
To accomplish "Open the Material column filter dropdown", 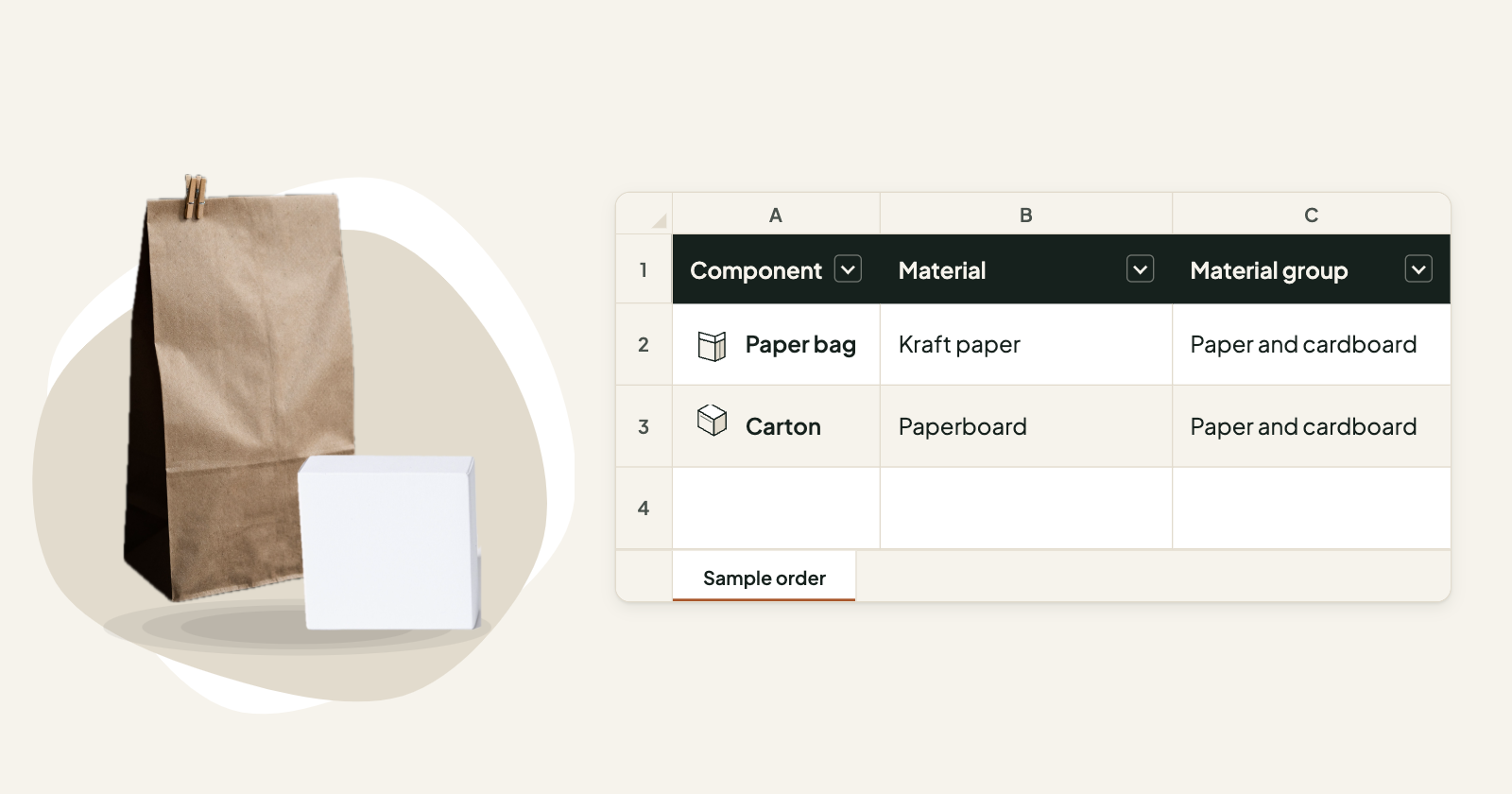I will (x=1140, y=269).
